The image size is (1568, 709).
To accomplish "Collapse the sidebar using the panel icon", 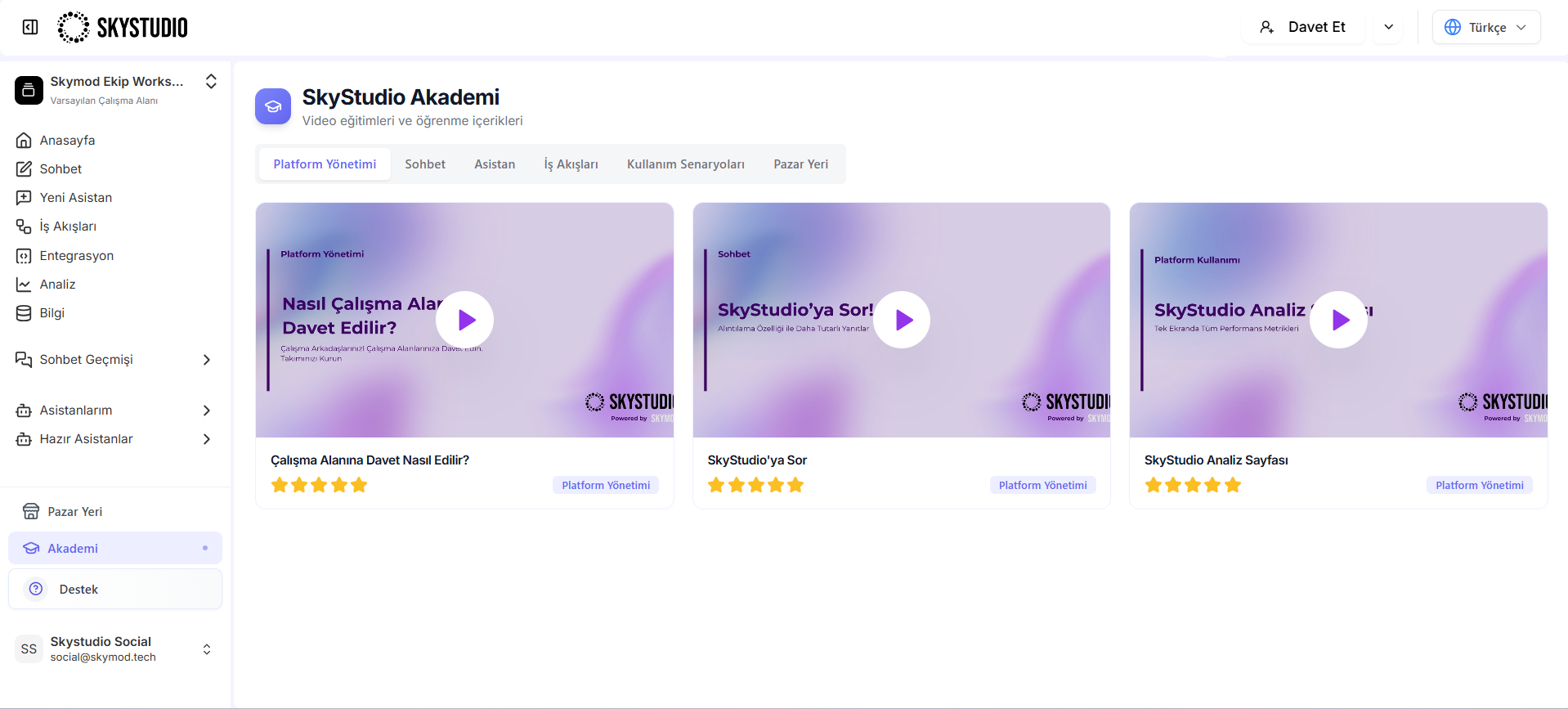I will 30,27.
